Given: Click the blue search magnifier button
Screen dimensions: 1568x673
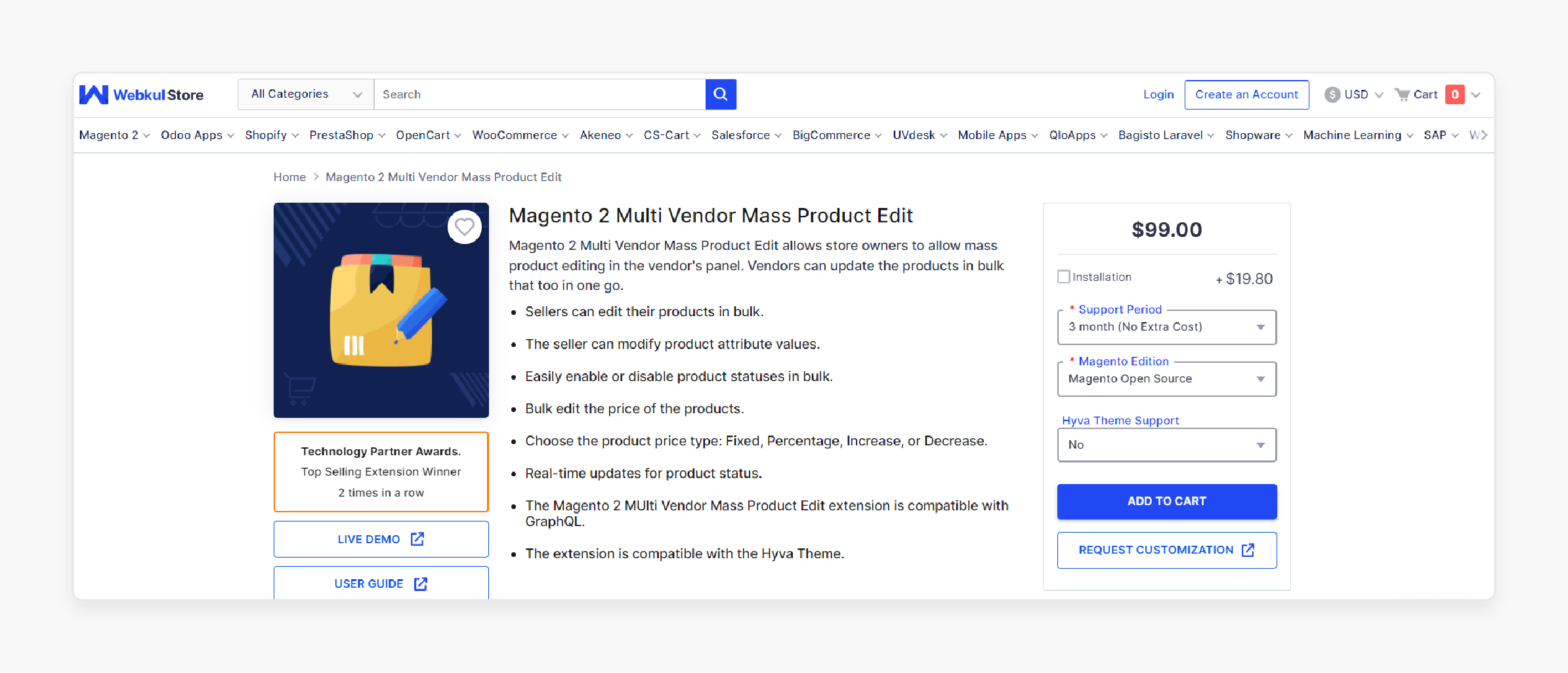Looking at the screenshot, I should (x=721, y=94).
